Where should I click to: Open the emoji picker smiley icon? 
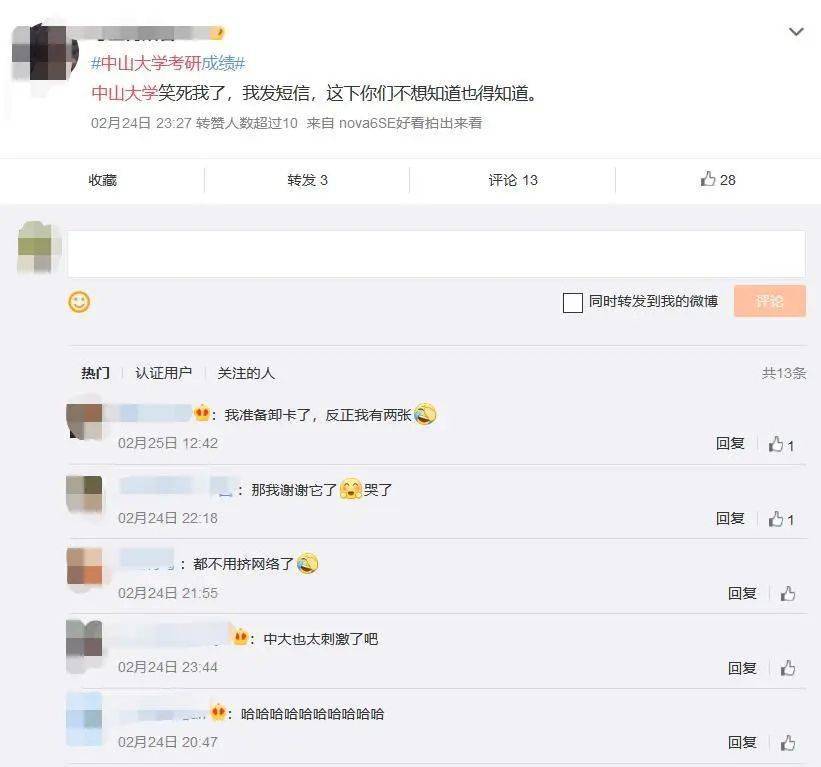[79, 302]
